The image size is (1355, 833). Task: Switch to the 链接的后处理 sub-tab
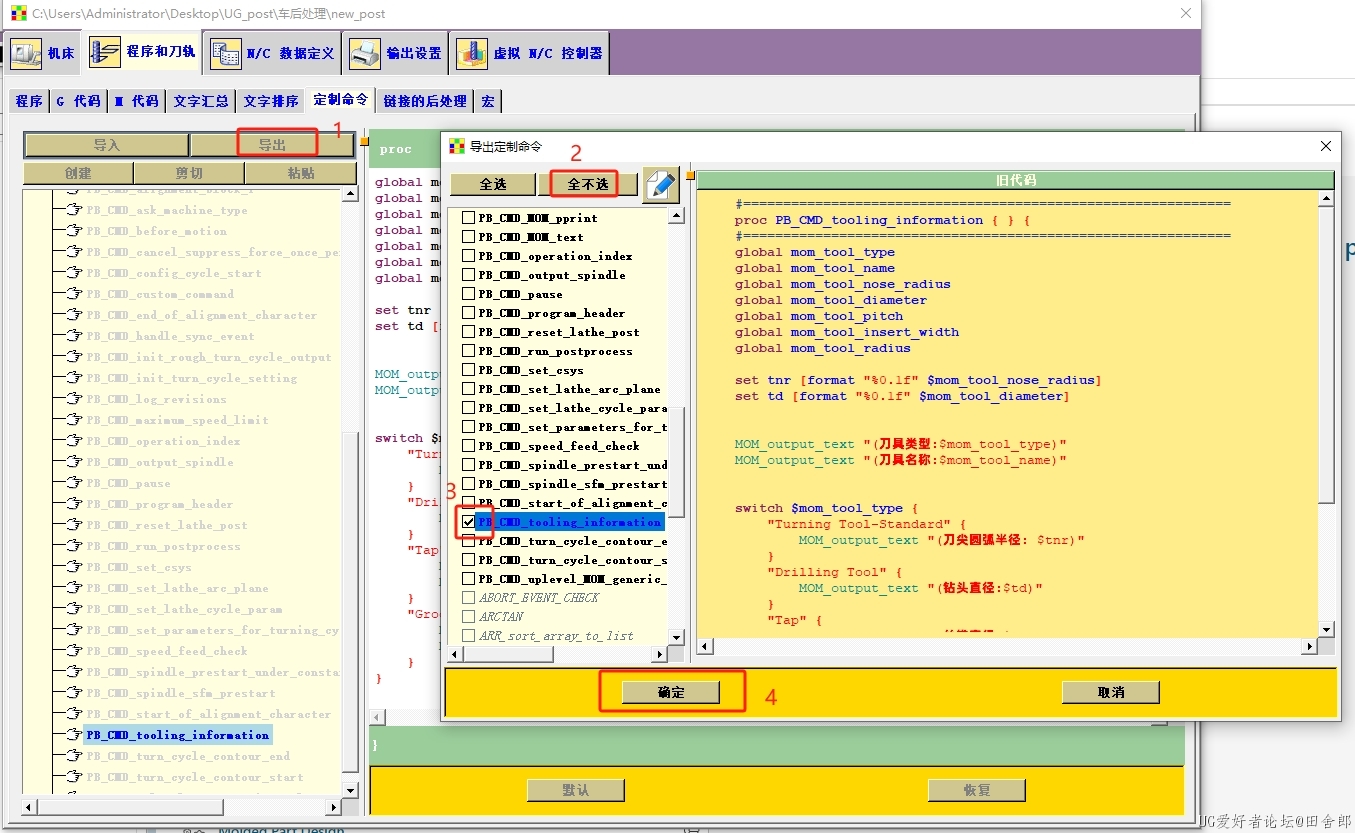(425, 101)
